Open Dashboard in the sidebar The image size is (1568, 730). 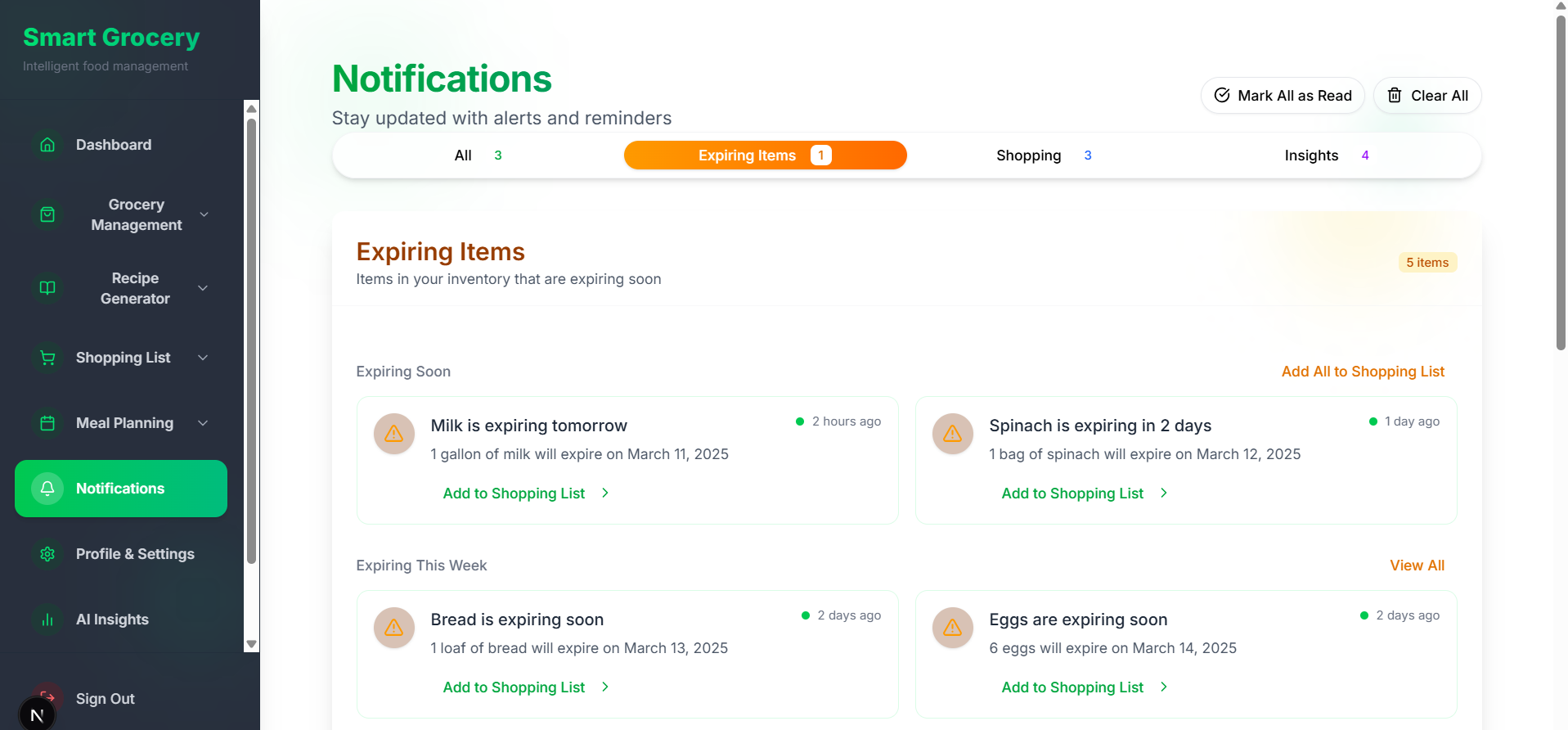click(121, 145)
